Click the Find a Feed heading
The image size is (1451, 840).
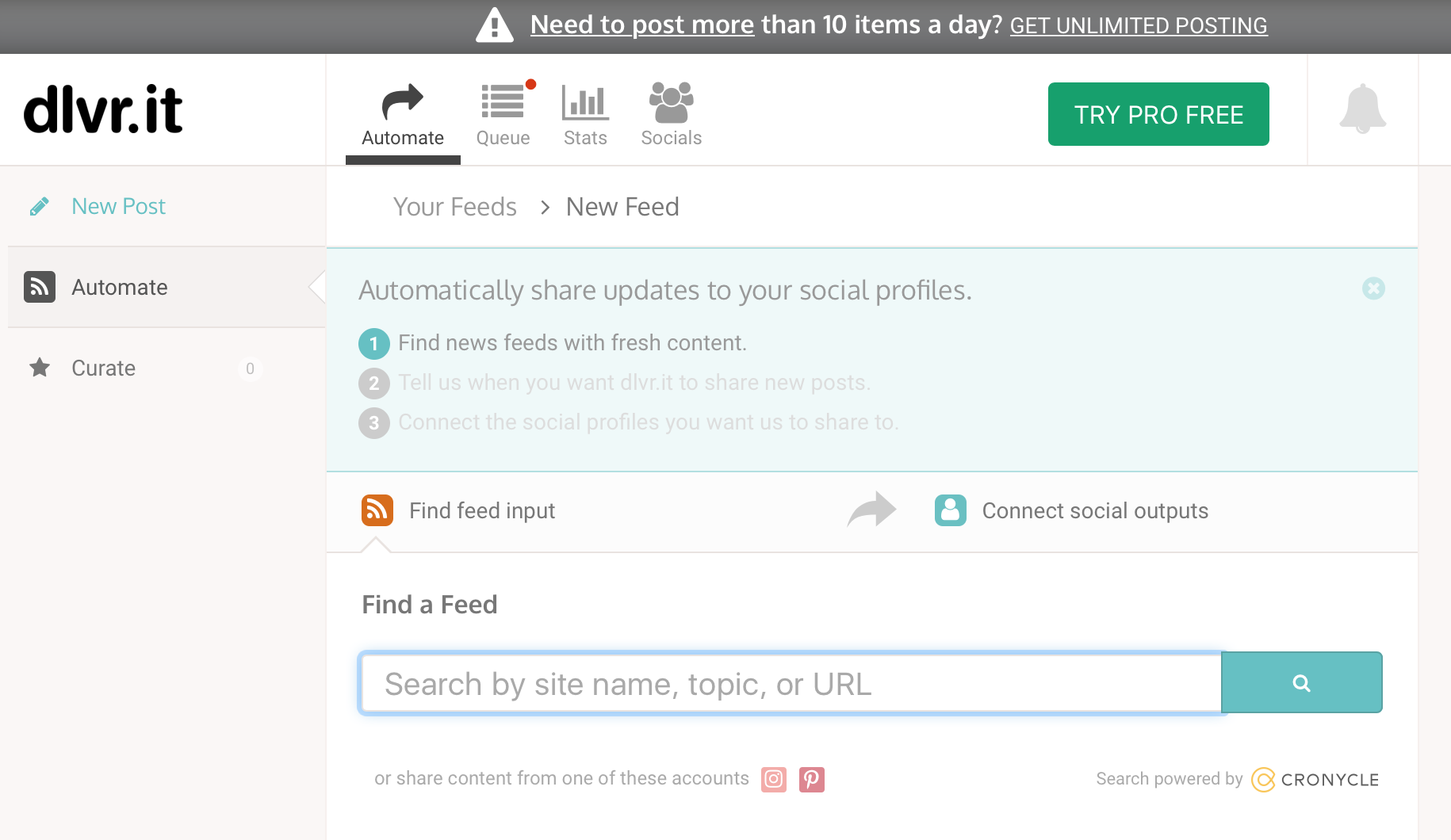tap(430, 605)
